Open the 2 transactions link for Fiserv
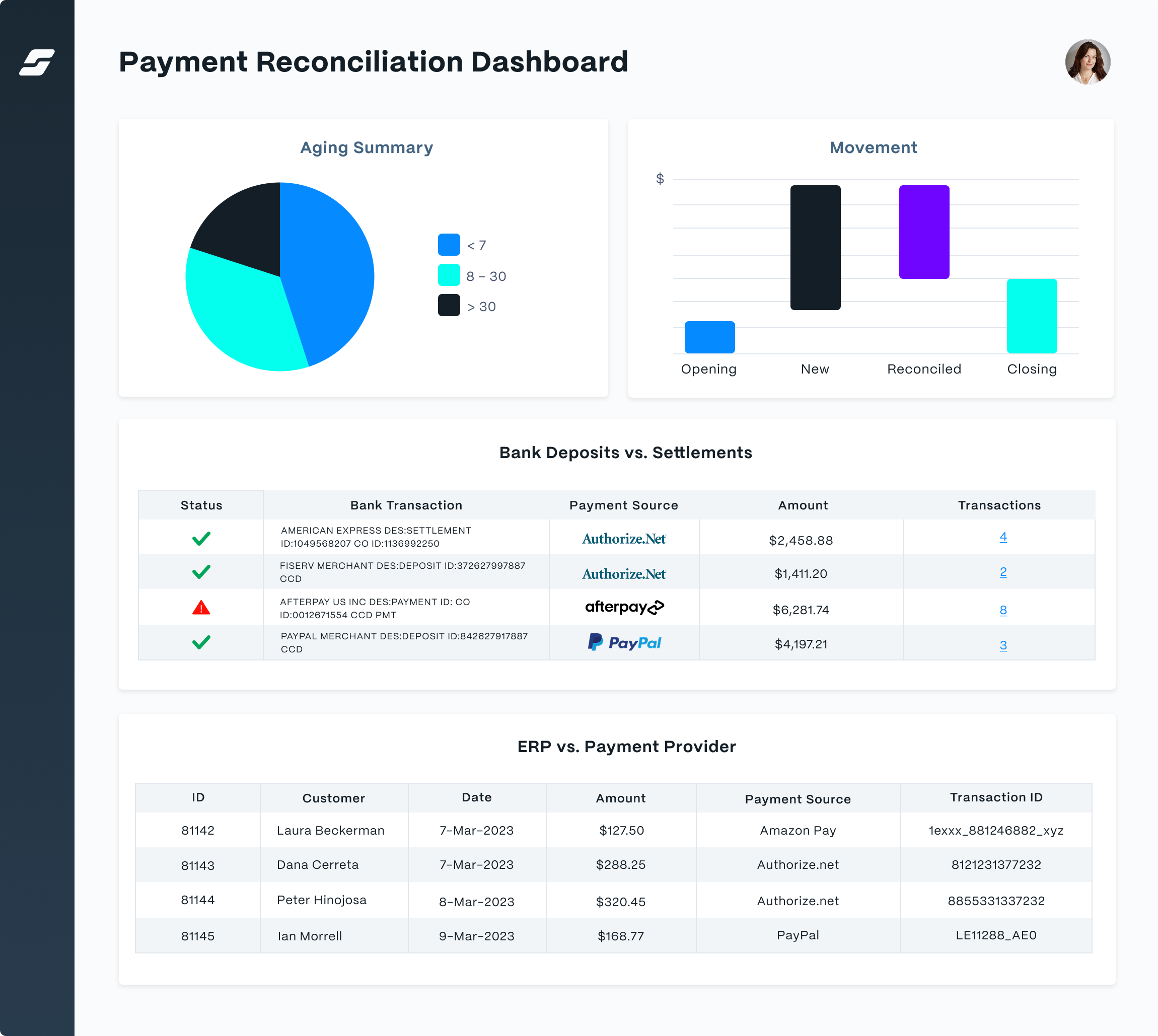Image resolution: width=1158 pixels, height=1036 pixels. 1002,572
